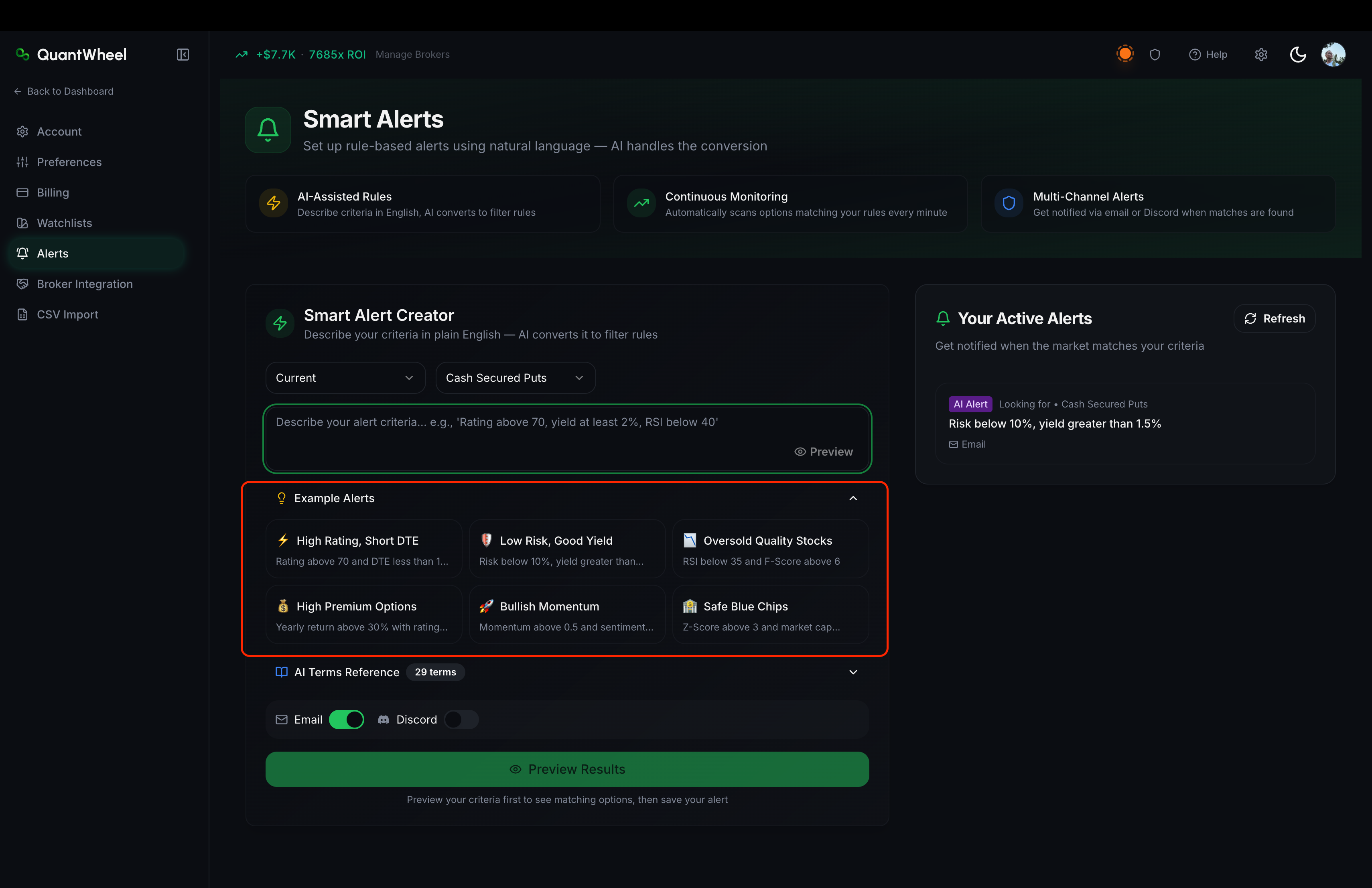Click the shield icon in top bar
Image resolution: width=1372 pixels, height=888 pixels.
click(x=1155, y=55)
